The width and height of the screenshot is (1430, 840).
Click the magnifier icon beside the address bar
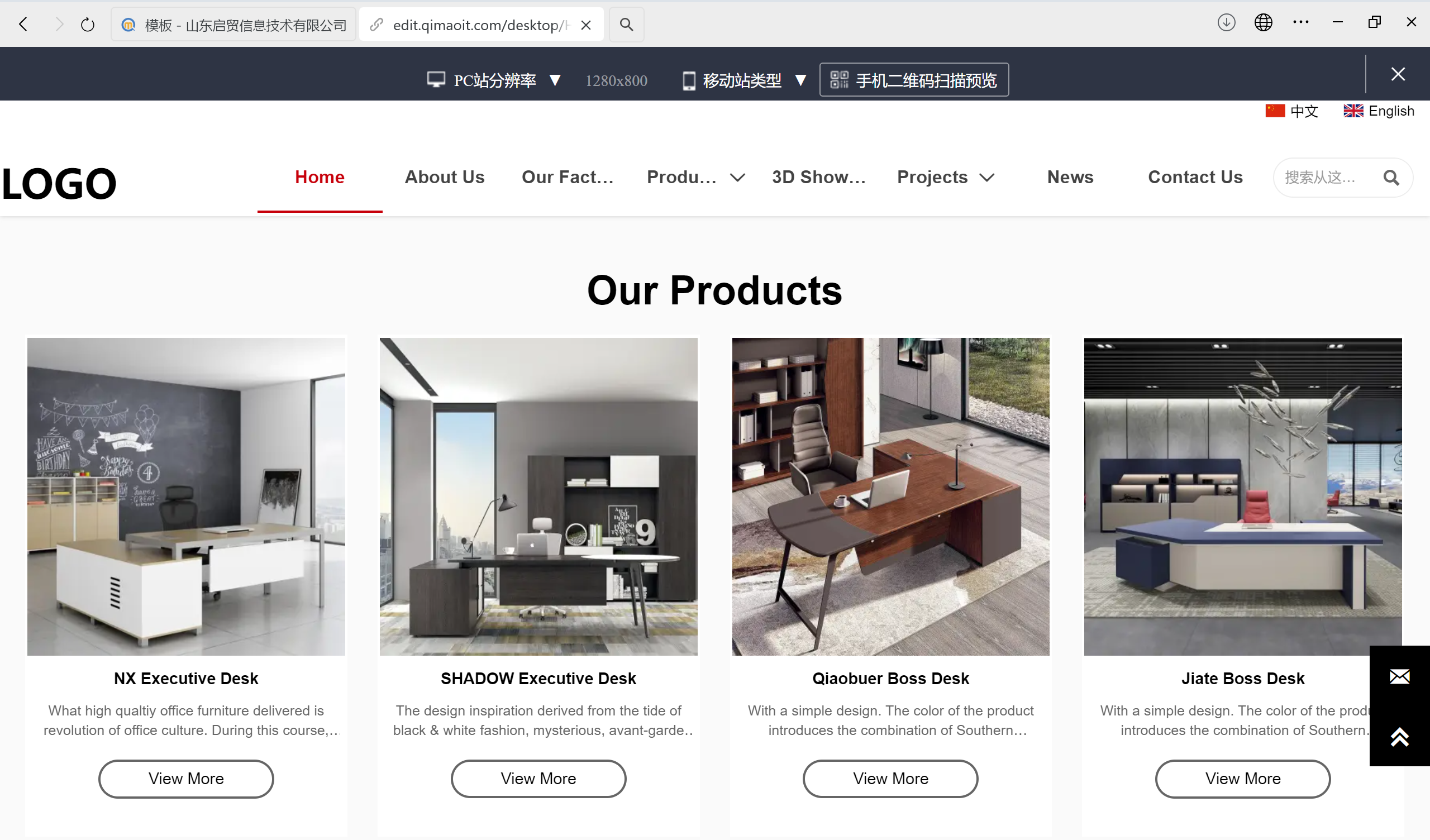coord(627,25)
